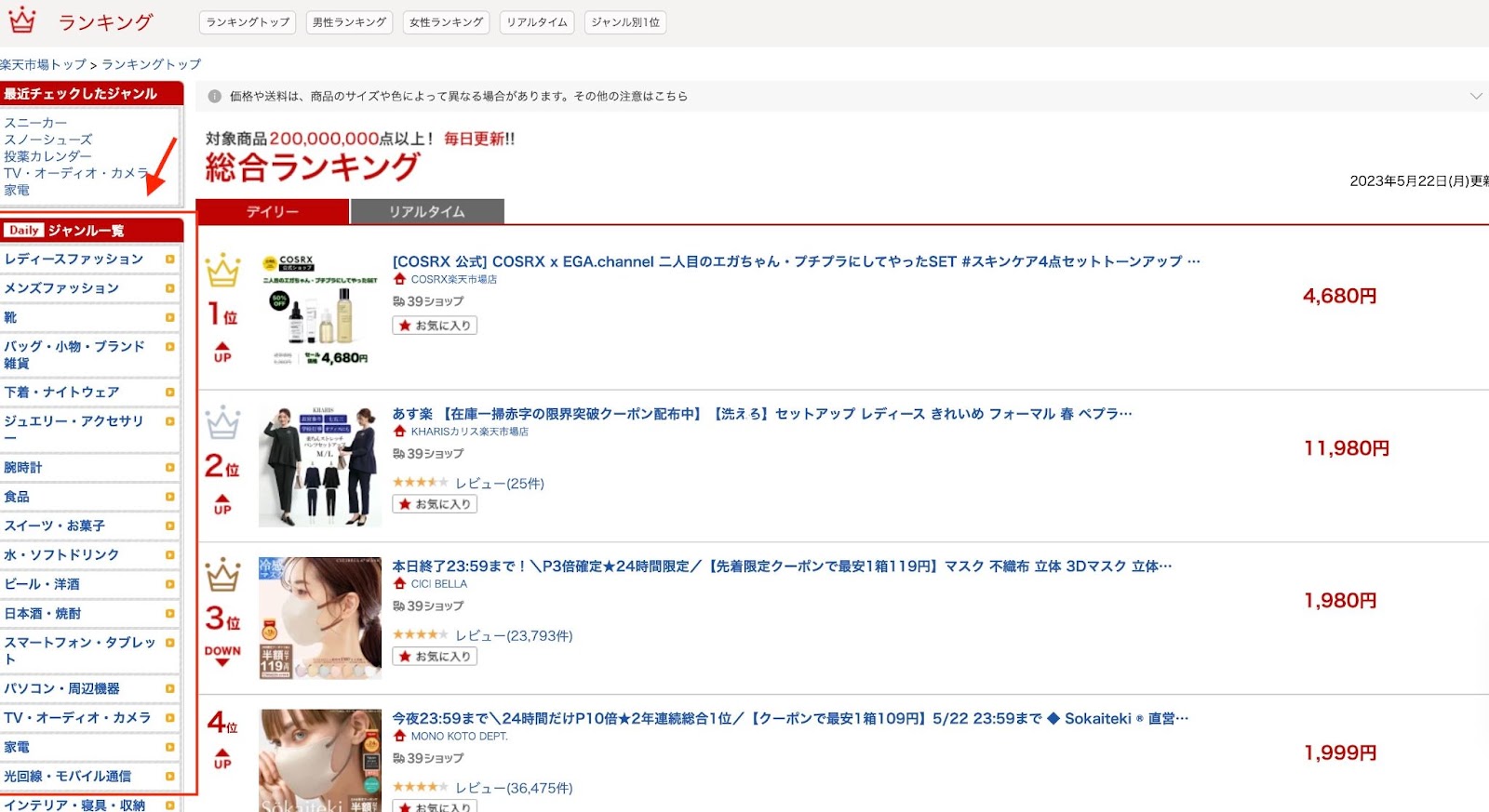1489x812 pixels.
Task: Click arrow icon next to 水・ソフトドリンク
Action: [169, 554]
